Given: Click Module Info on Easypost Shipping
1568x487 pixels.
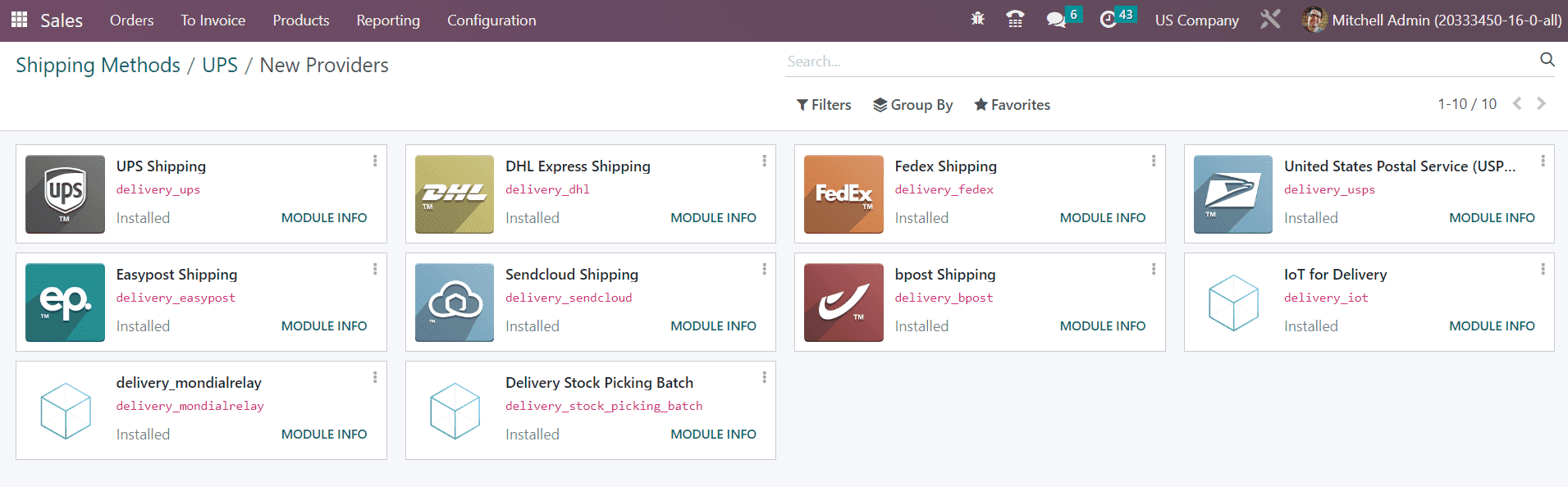Looking at the screenshot, I should pos(323,326).
